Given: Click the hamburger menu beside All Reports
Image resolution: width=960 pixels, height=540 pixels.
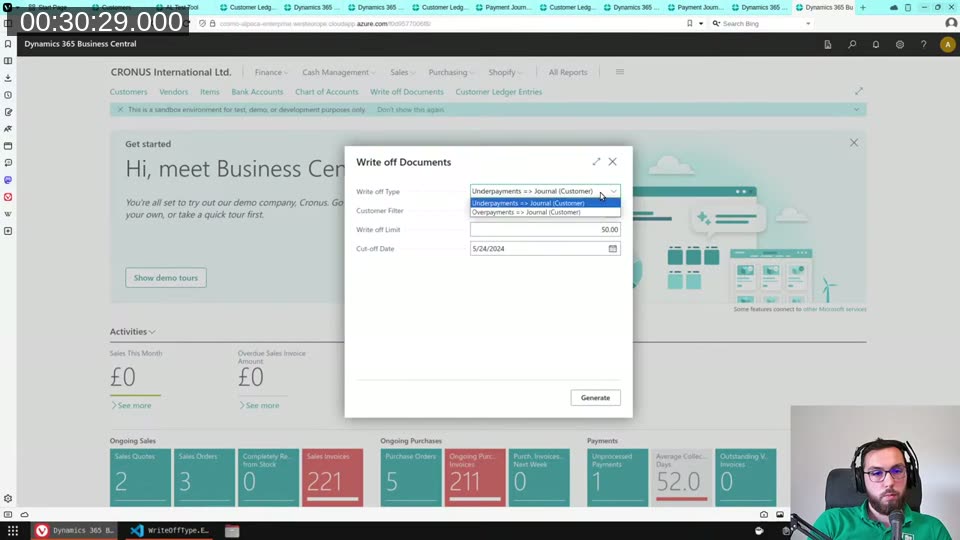Looking at the screenshot, I should 620,72.
